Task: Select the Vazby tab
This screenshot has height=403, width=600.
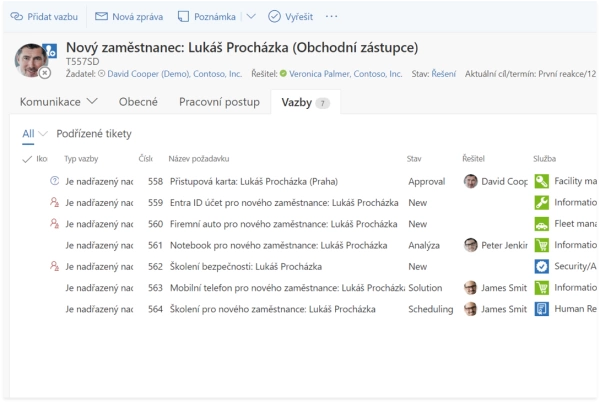Action: point(305,103)
